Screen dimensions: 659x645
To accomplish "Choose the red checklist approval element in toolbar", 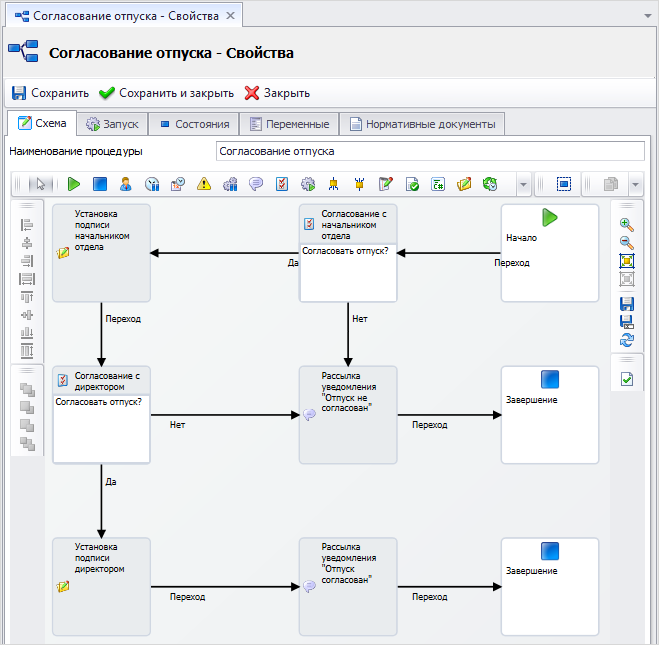I will (x=282, y=184).
